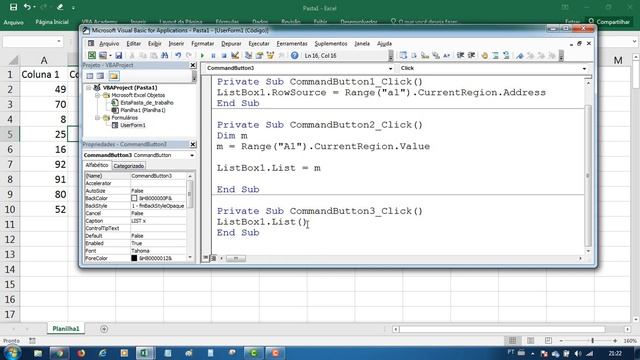Select UserForm1 in project tree

coord(133,125)
